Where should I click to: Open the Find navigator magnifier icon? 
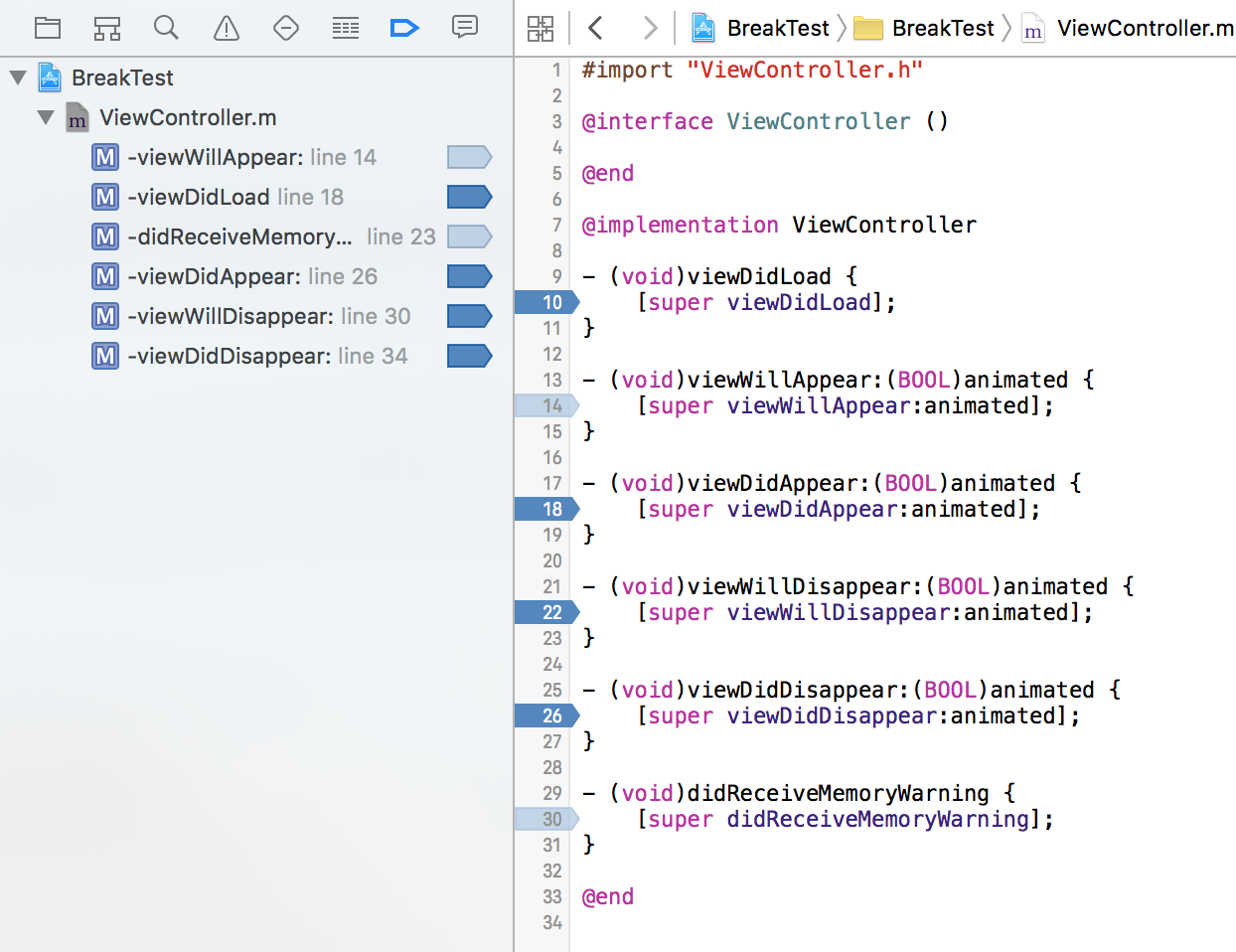[167, 28]
